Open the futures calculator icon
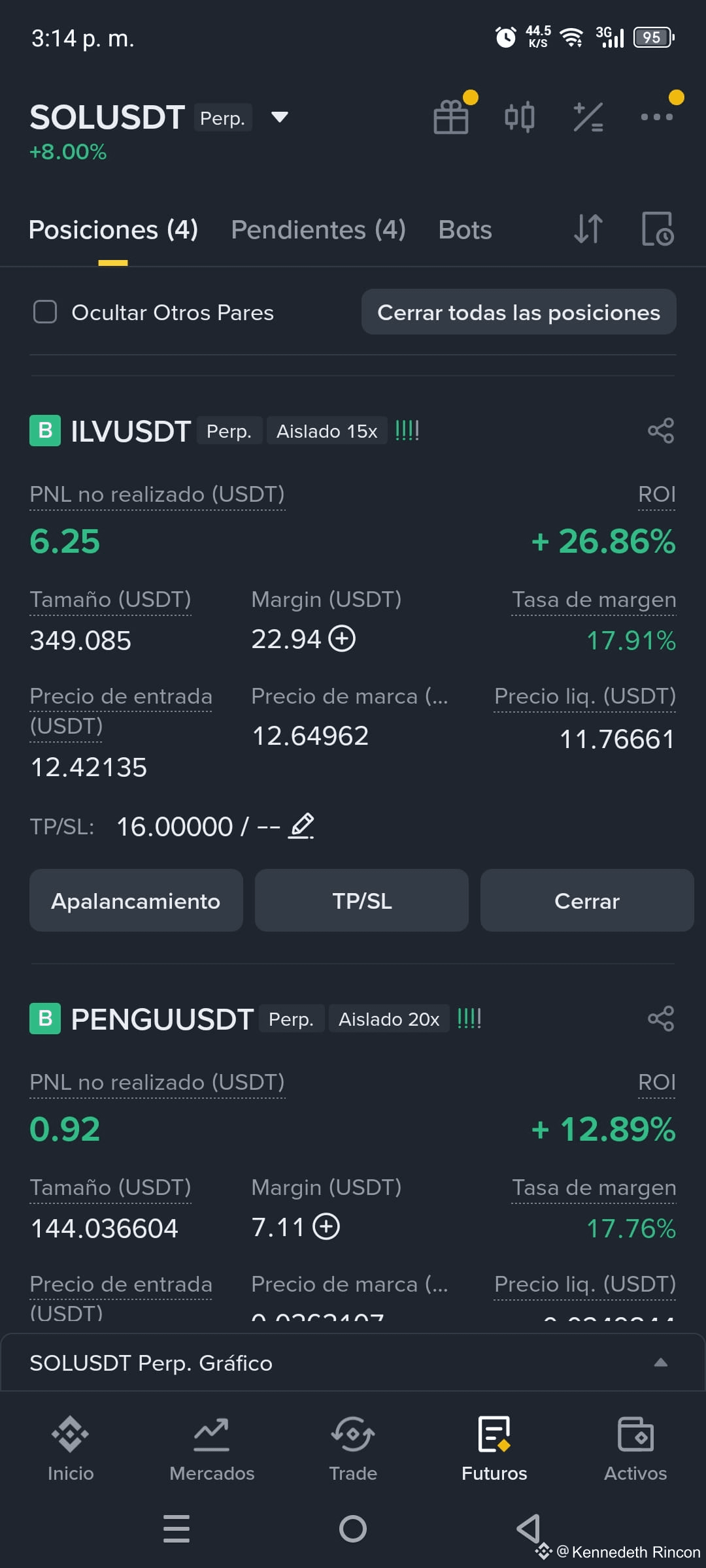Image resolution: width=706 pixels, height=1568 pixels. coord(588,118)
